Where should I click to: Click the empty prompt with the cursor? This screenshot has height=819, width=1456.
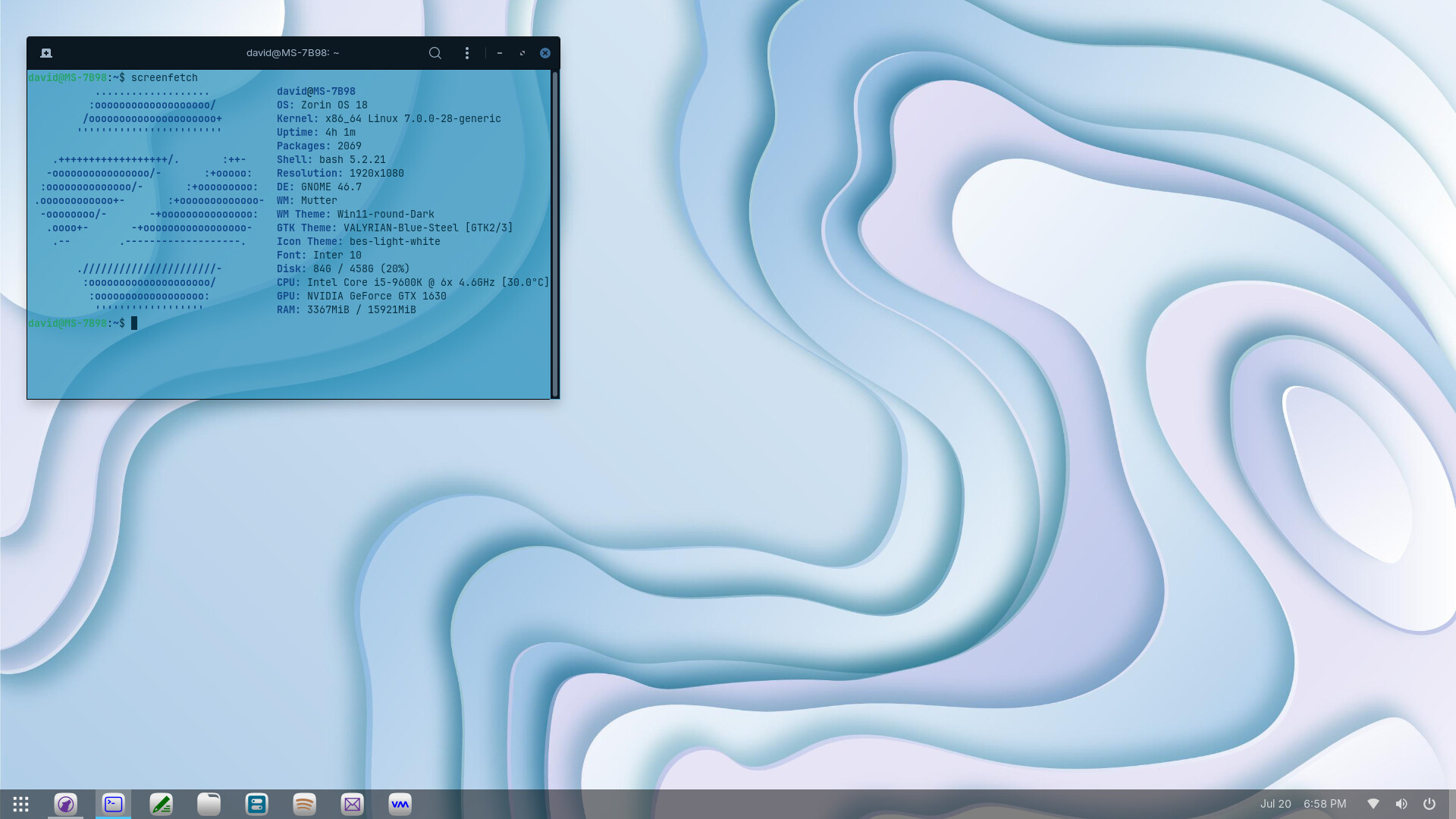83,324
